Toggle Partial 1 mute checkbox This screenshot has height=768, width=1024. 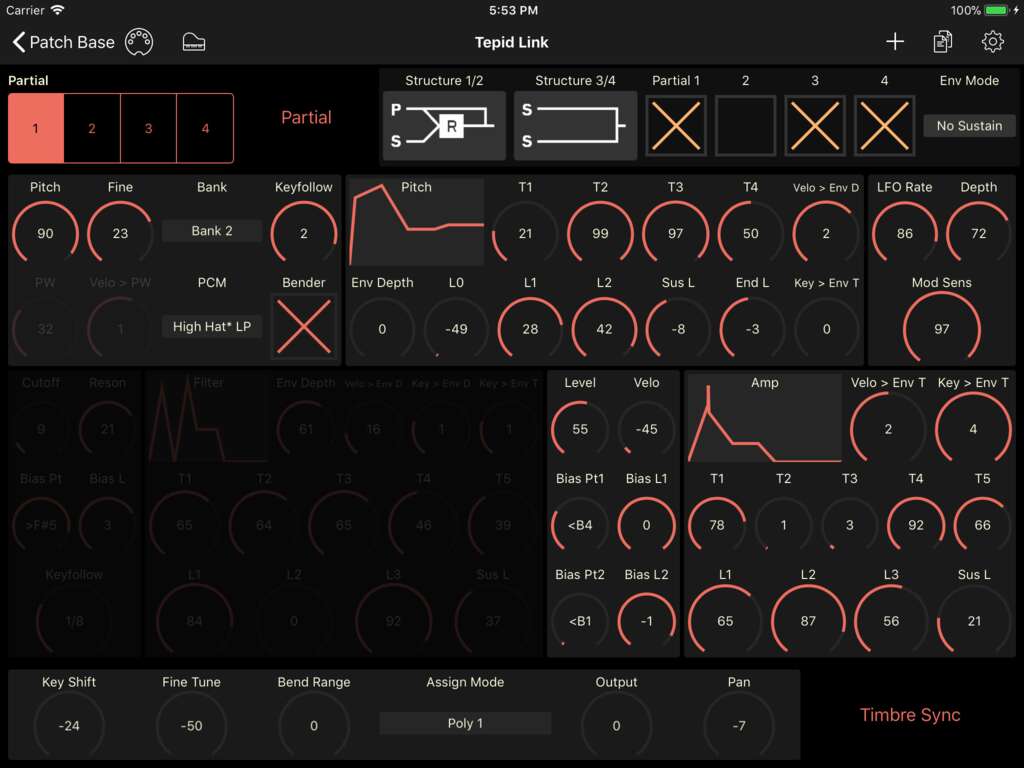tap(676, 125)
